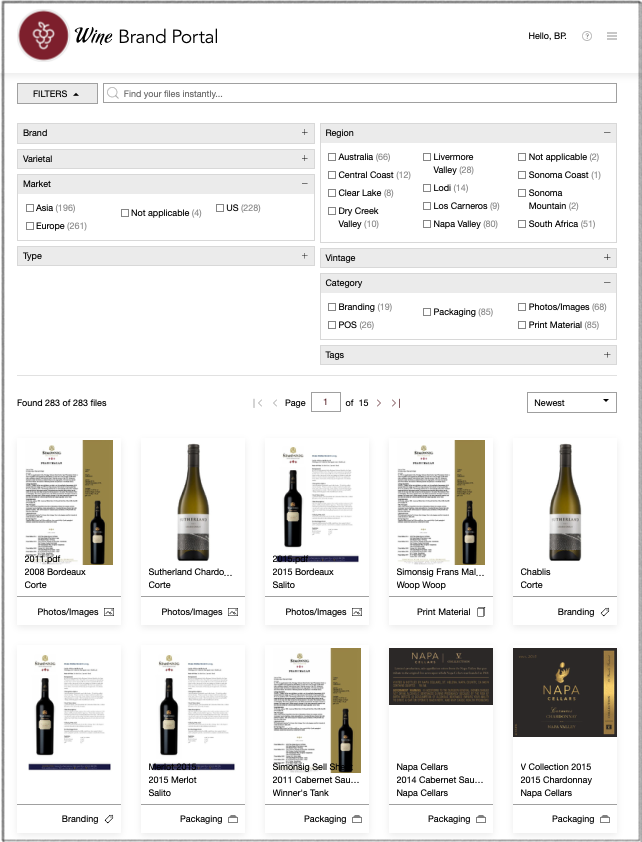The image size is (642, 842).
Task: Tick the Clear Lake region checkbox
Action: [x=332, y=193]
